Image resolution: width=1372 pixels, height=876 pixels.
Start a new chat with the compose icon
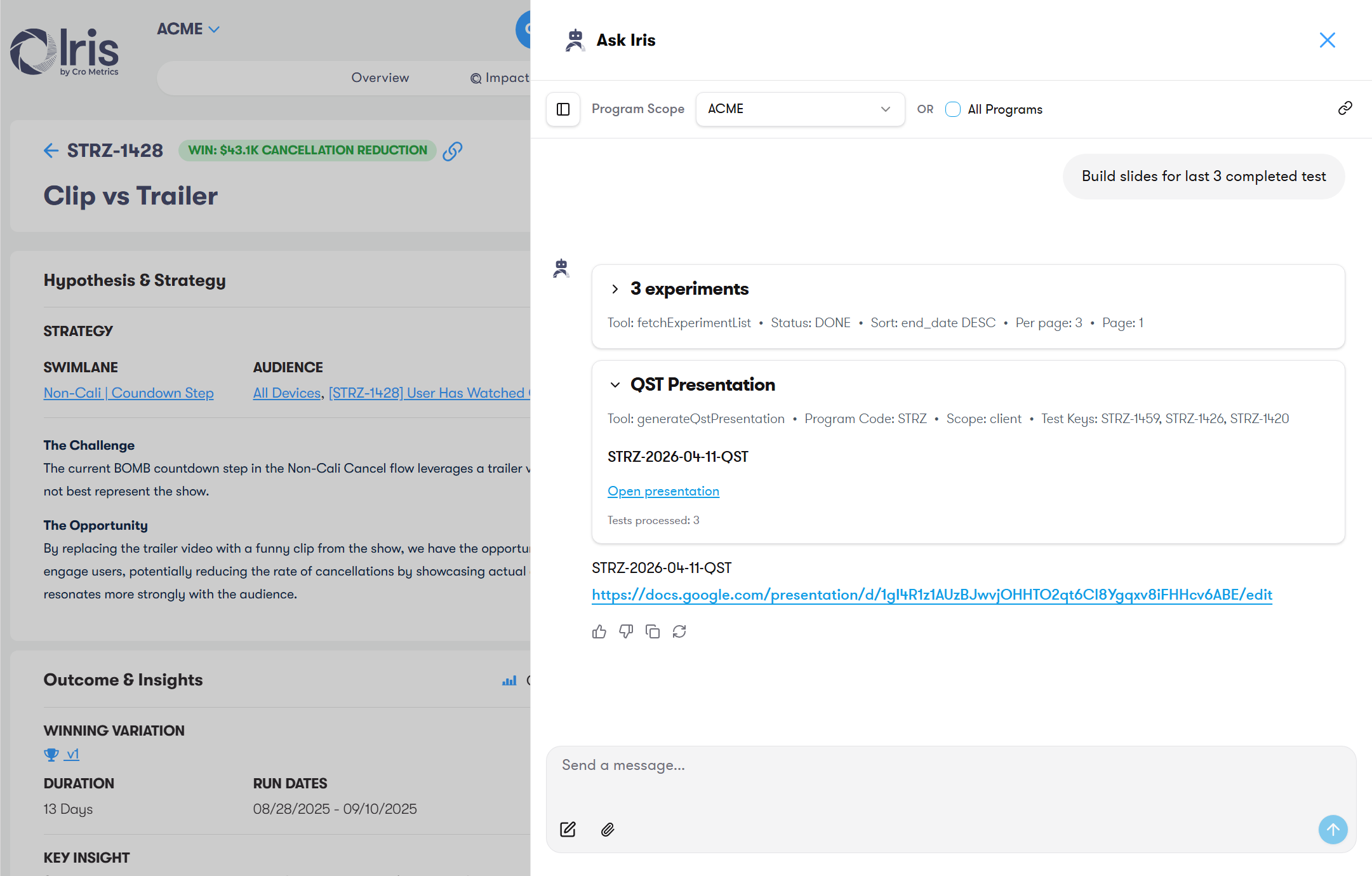tap(568, 830)
